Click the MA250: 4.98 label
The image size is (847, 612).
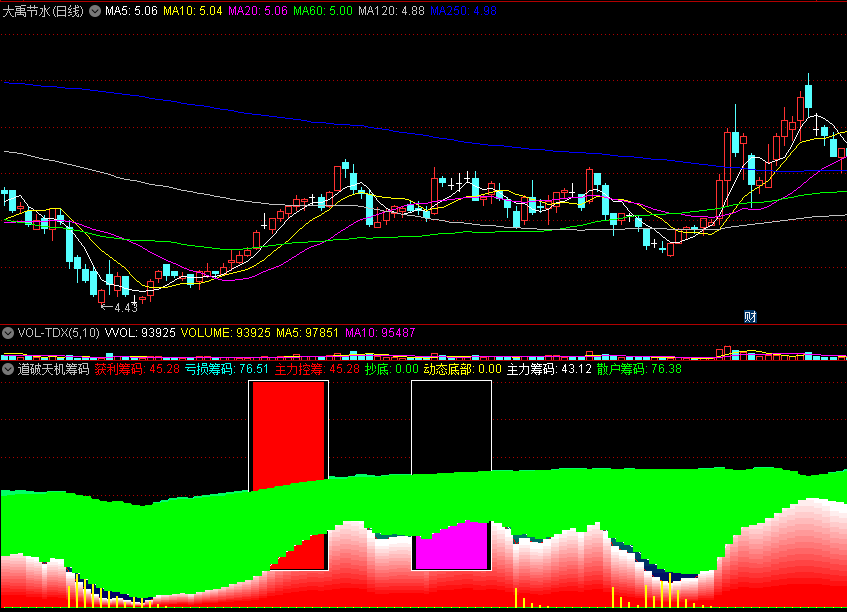tap(463, 11)
